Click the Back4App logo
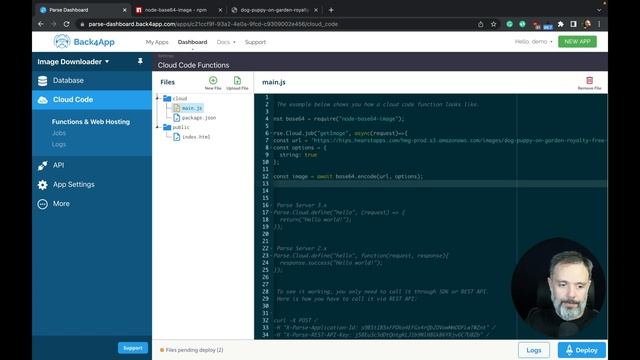Screen dimensions: 640x360 pyautogui.click(x=84, y=42)
